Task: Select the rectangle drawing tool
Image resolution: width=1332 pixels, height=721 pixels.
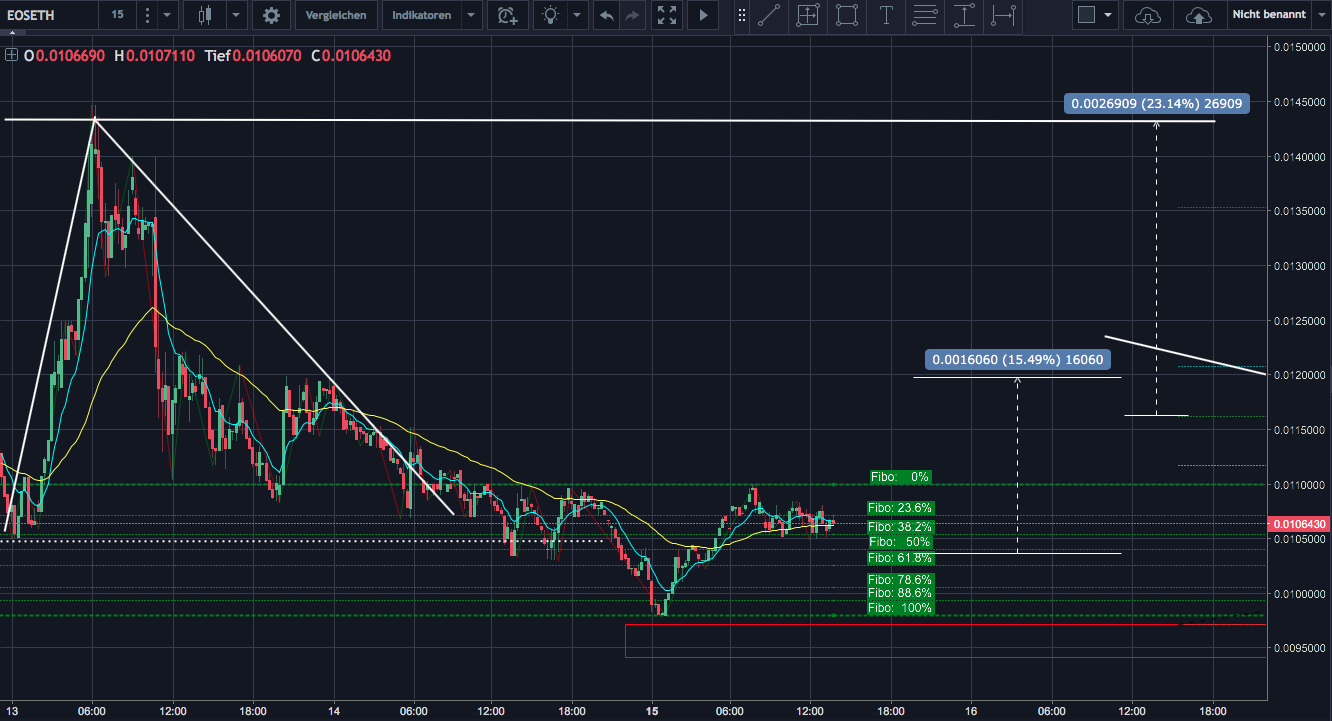Action: pyautogui.click(x=847, y=15)
